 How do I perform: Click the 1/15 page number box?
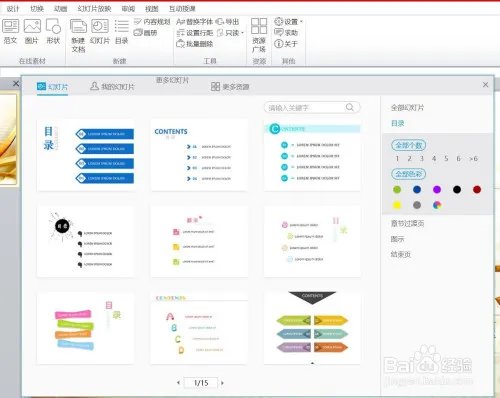coord(201,383)
